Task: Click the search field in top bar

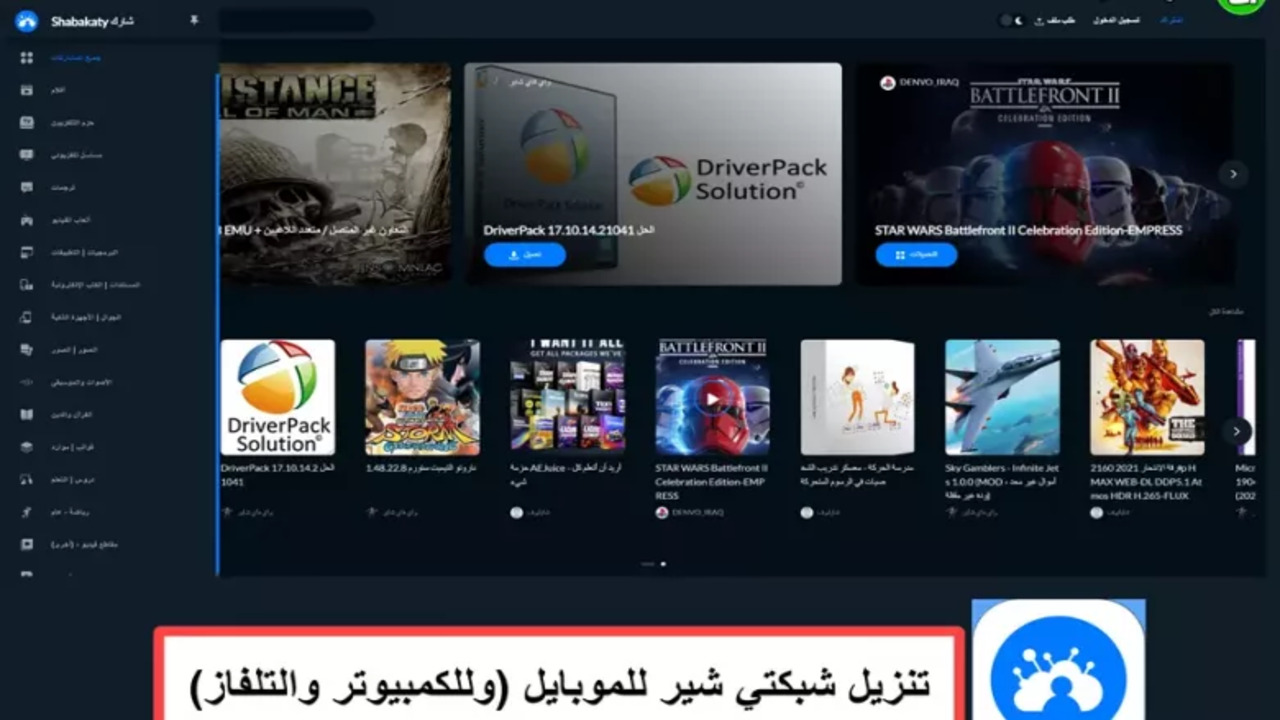Action: 295,20
